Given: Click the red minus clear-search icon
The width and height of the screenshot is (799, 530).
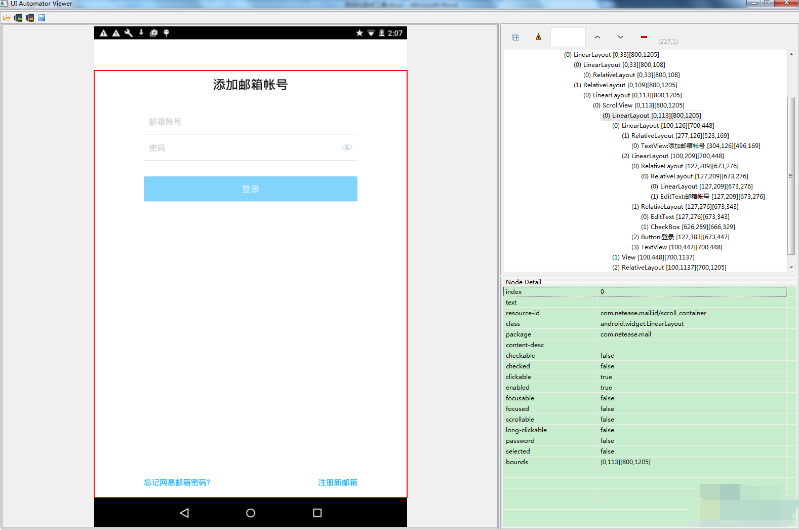Looking at the screenshot, I should coord(644,37).
